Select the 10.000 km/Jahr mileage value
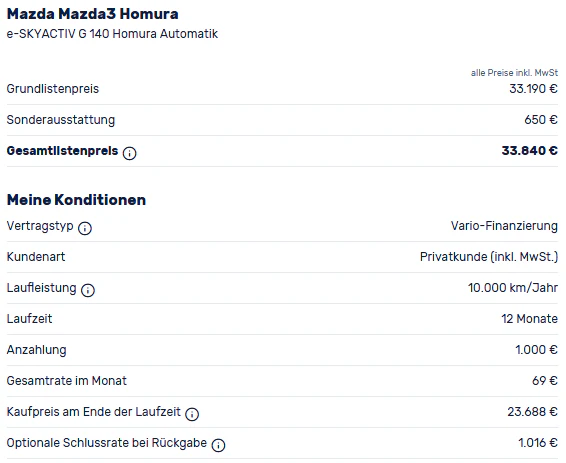This screenshot has width=566, height=463. (513, 288)
